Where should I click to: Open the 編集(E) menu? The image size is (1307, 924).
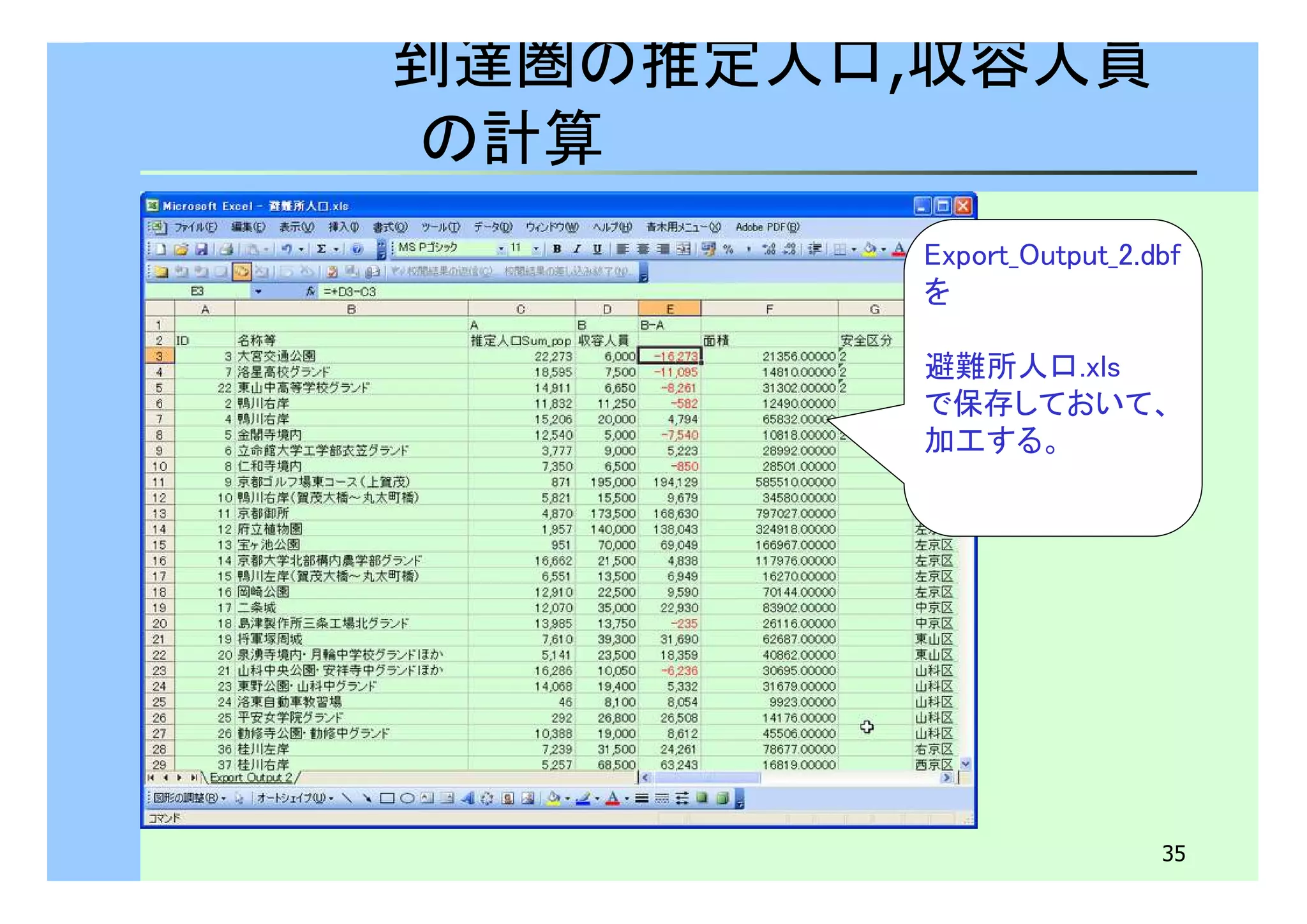[248, 227]
